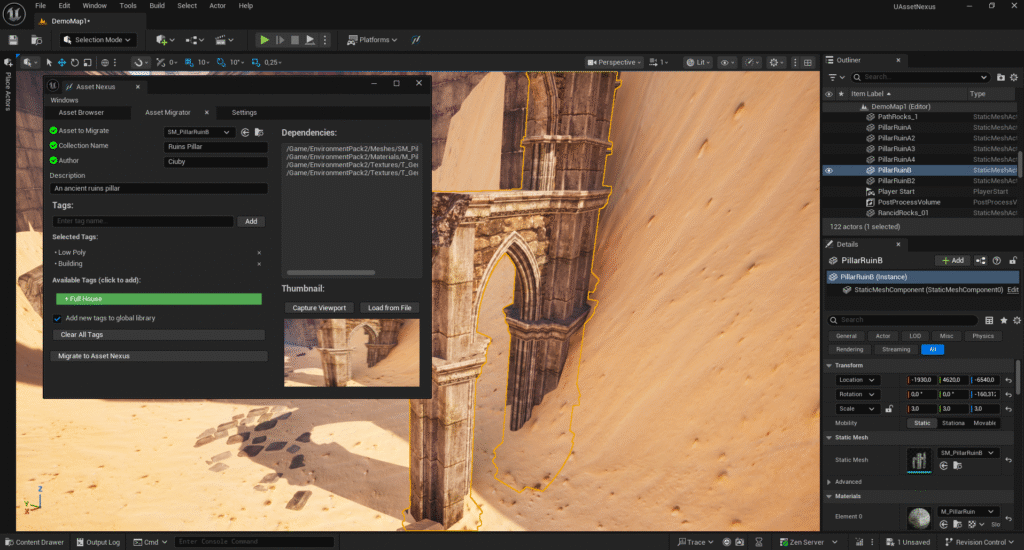Click browse-to-asset folder icon beside SM_PillarRuinB

(259, 131)
